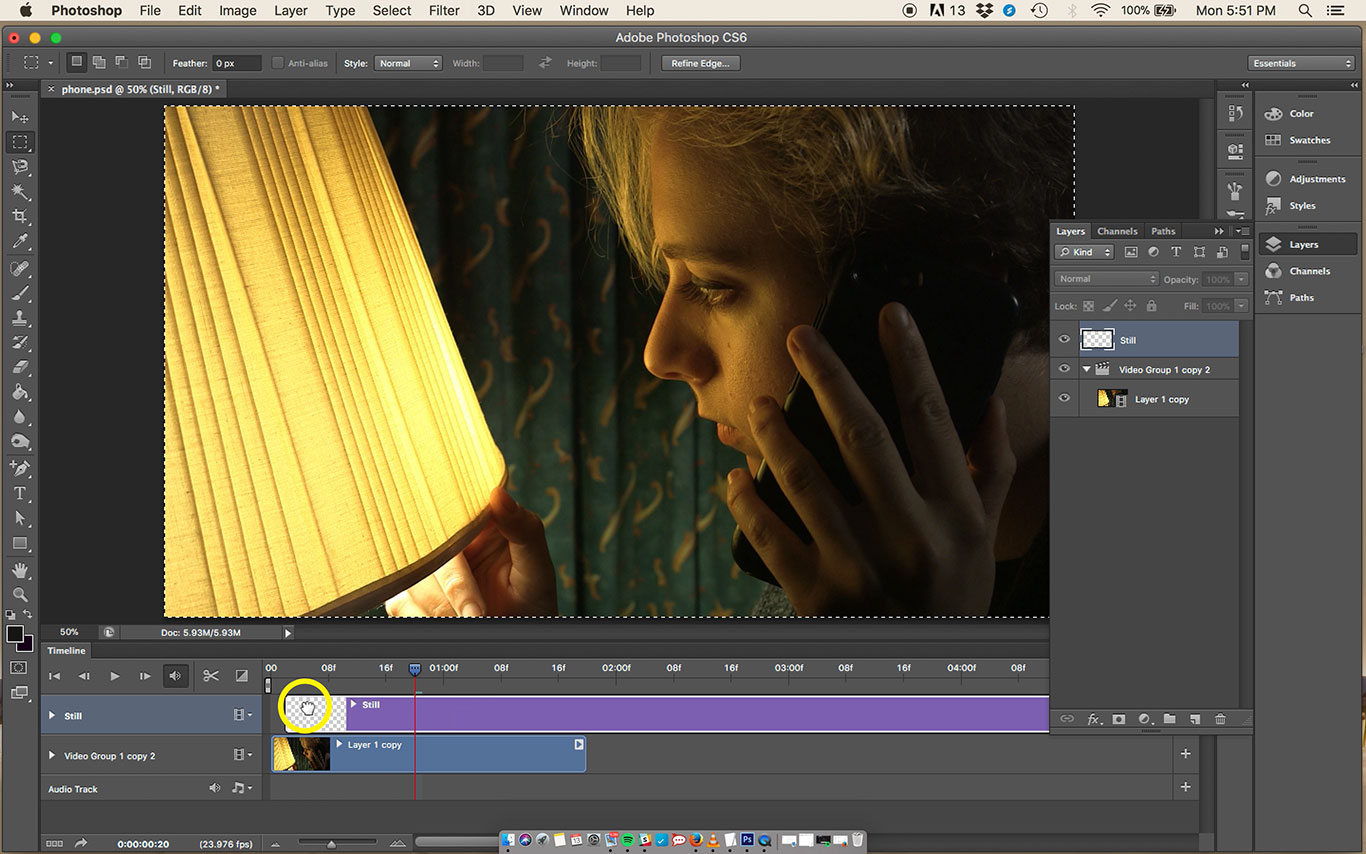Open the Style dropdown set to Normal
1366x854 pixels.
(x=408, y=63)
